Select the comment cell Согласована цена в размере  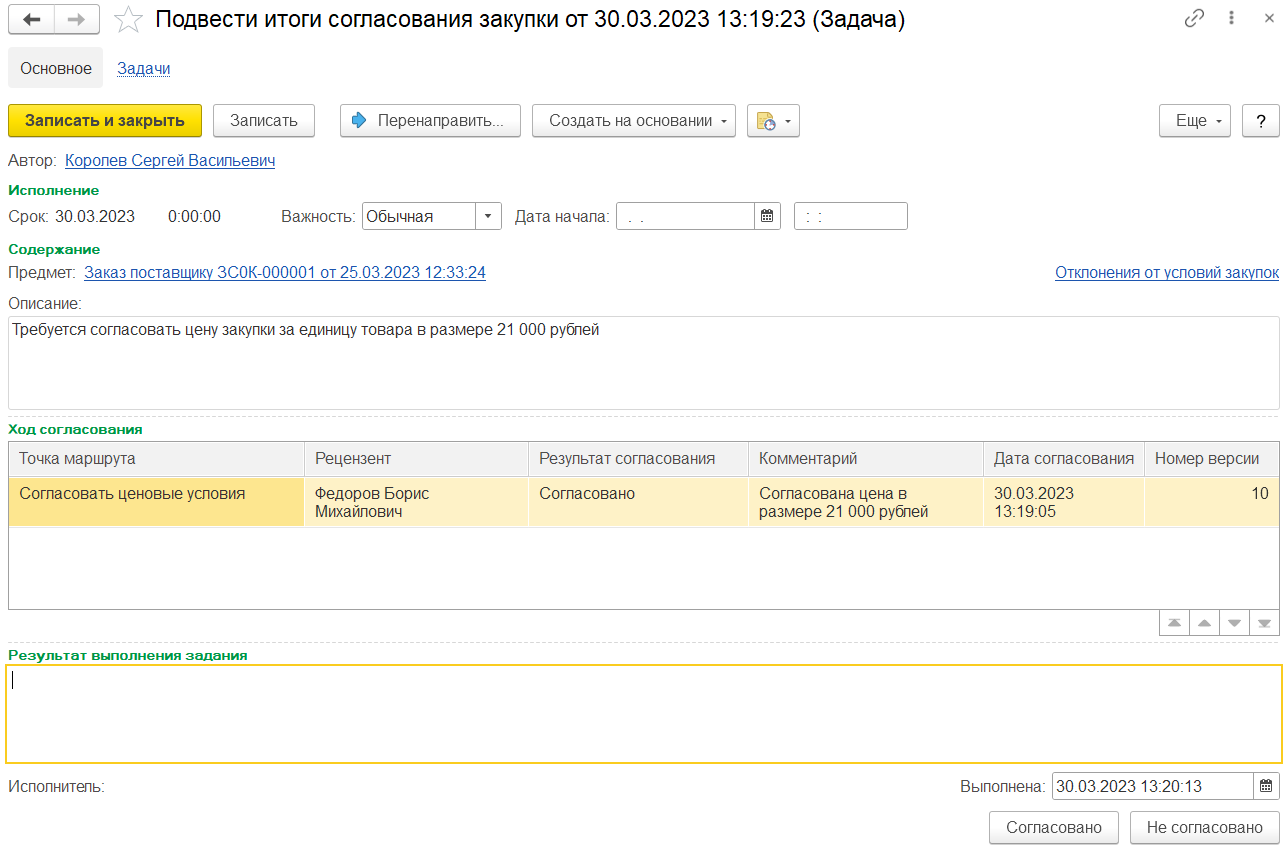pyautogui.click(x=866, y=502)
